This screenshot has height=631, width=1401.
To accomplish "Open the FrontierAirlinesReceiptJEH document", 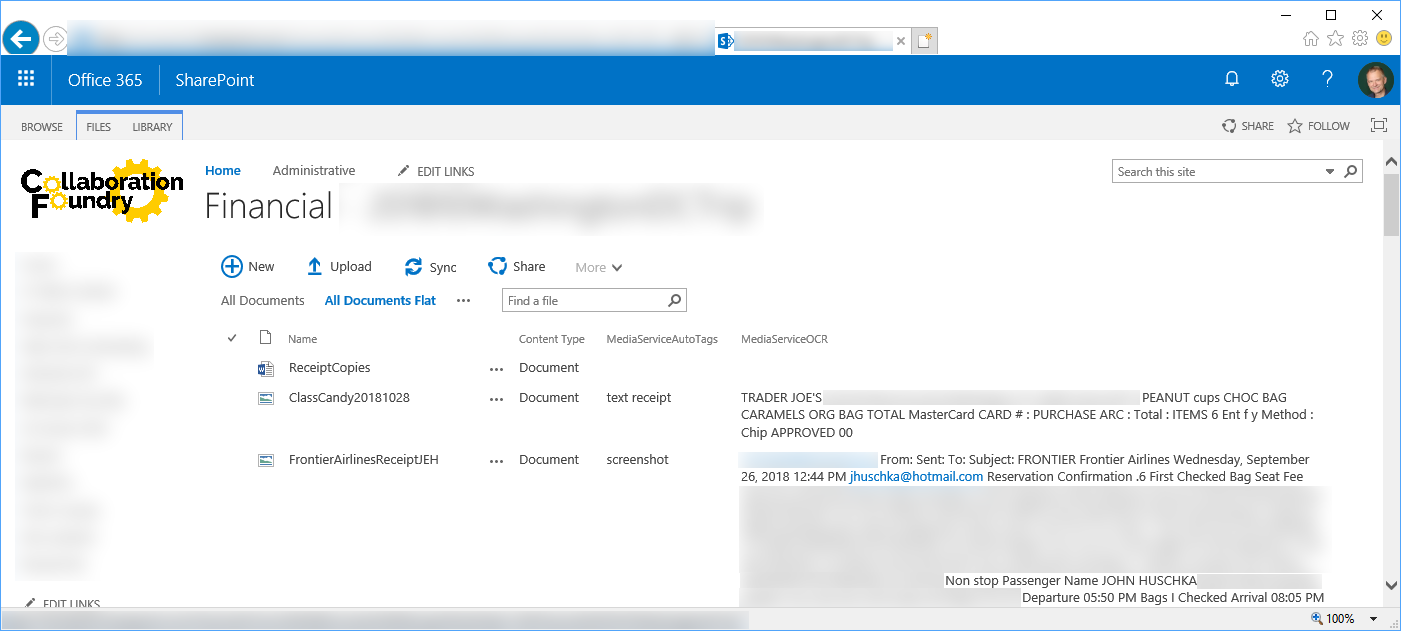I will [363, 460].
